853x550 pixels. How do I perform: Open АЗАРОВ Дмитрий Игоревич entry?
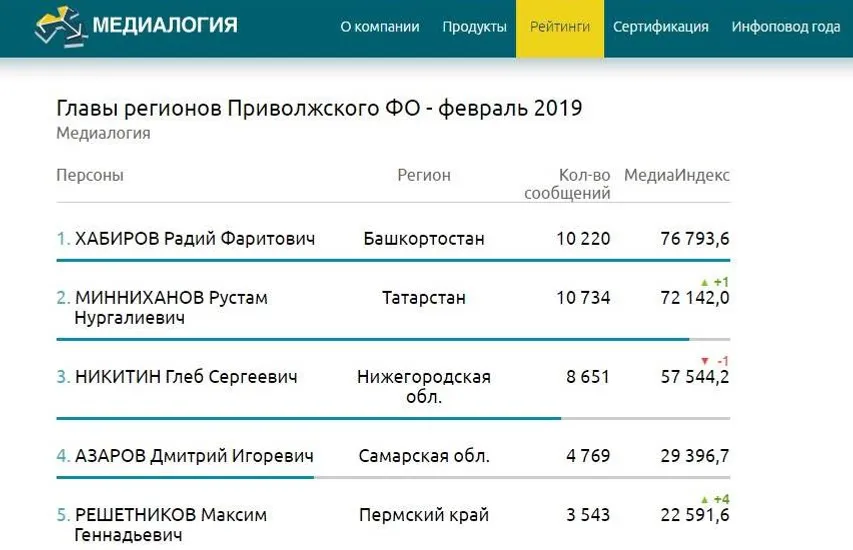[194, 456]
